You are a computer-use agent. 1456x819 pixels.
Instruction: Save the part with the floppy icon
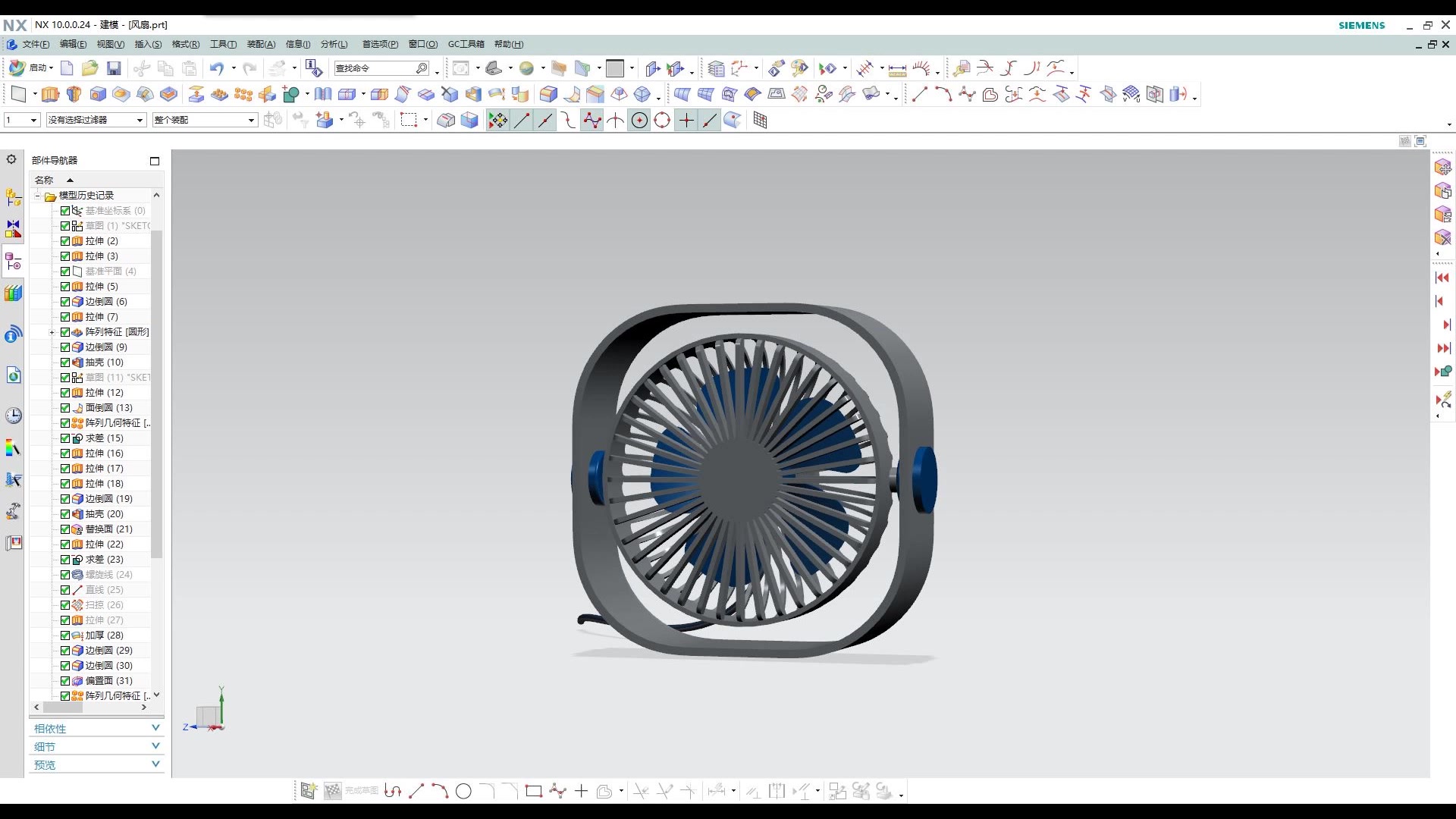click(114, 68)
